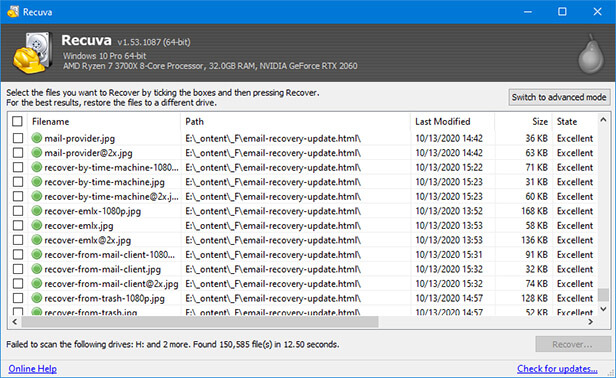Click green status dot of recover-from-mail-client.jpg
This screenshot has width=616, height=378.
(x=37, y=269)
